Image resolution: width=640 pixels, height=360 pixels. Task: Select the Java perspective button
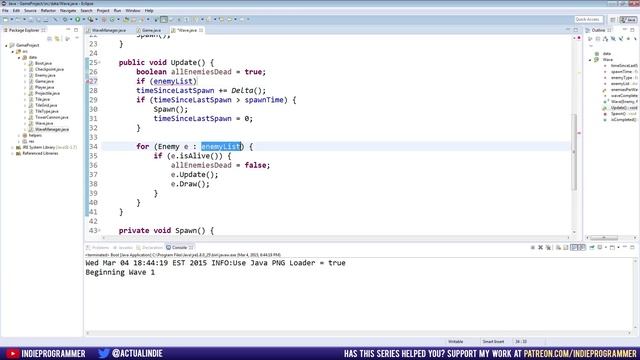tap(629, 20)
